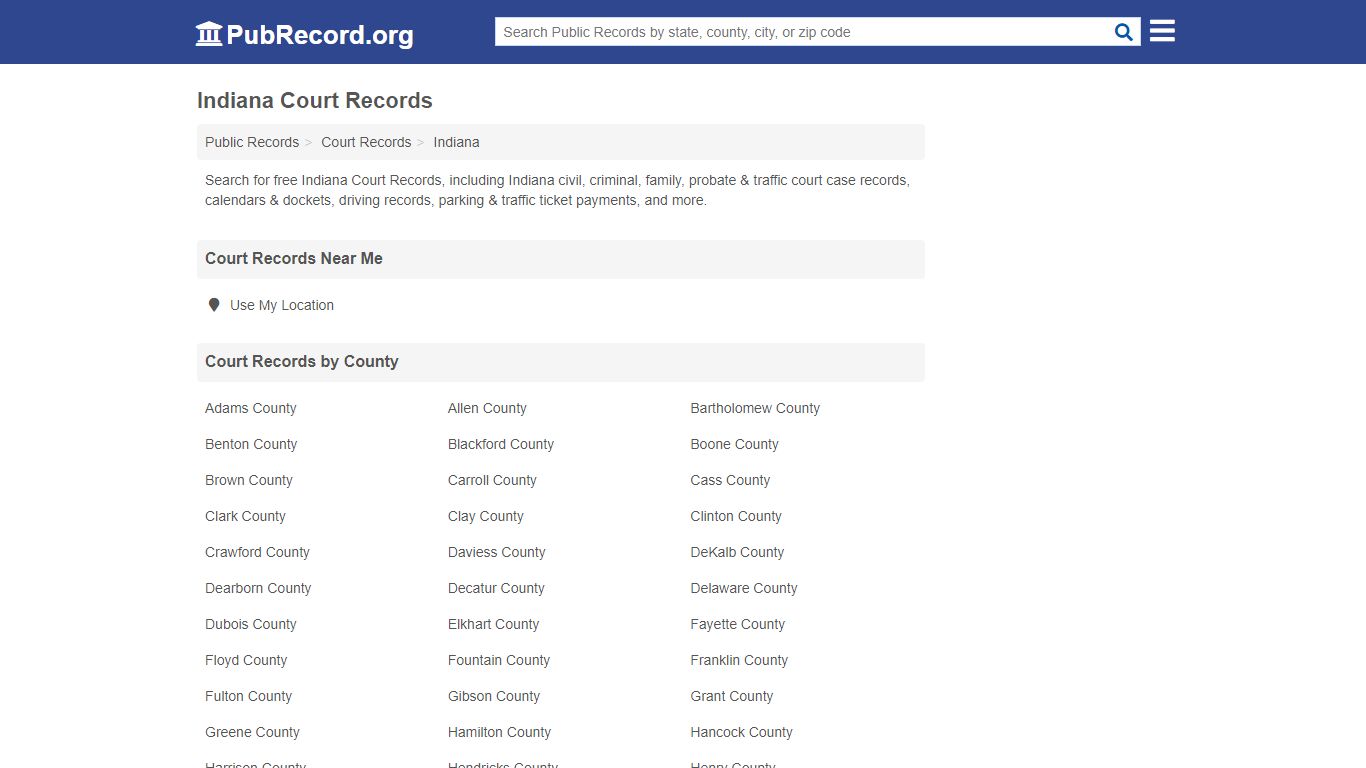Click the location pin icon
1366x768 pixels.
click(213, 305)
